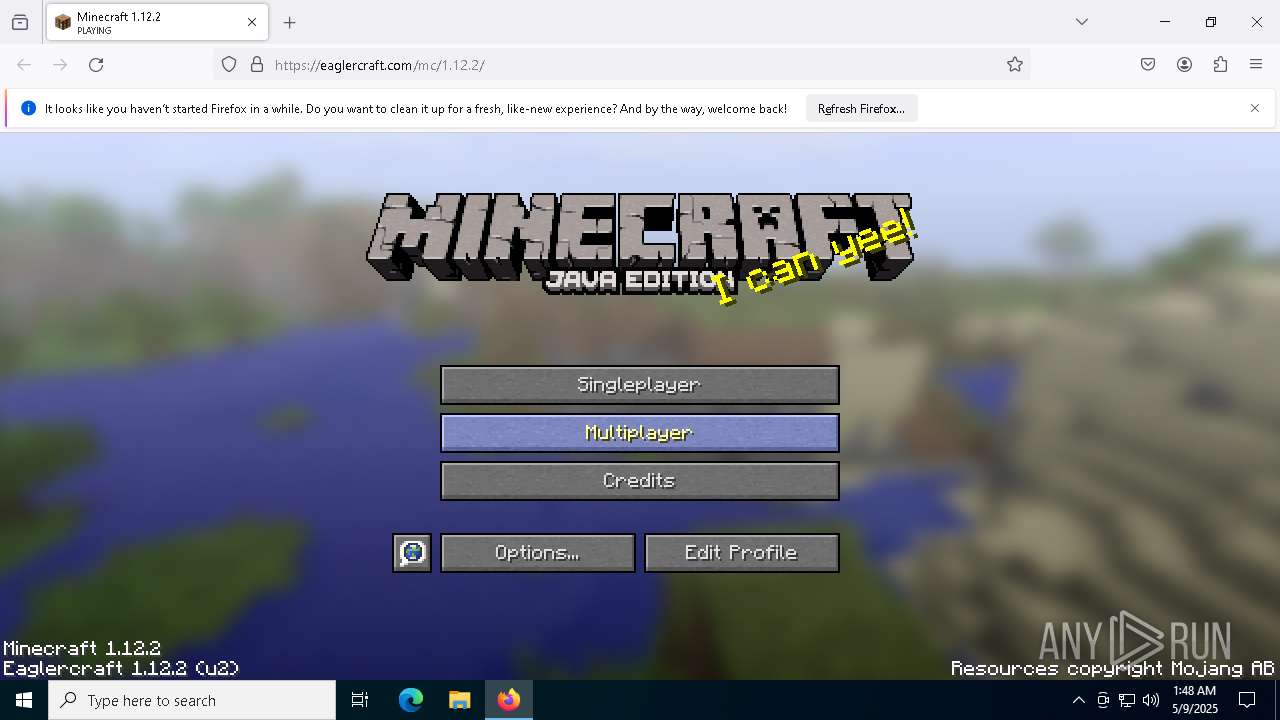Bookmark this page with star icon
1280x720 pixels.
click(1015, 65)
